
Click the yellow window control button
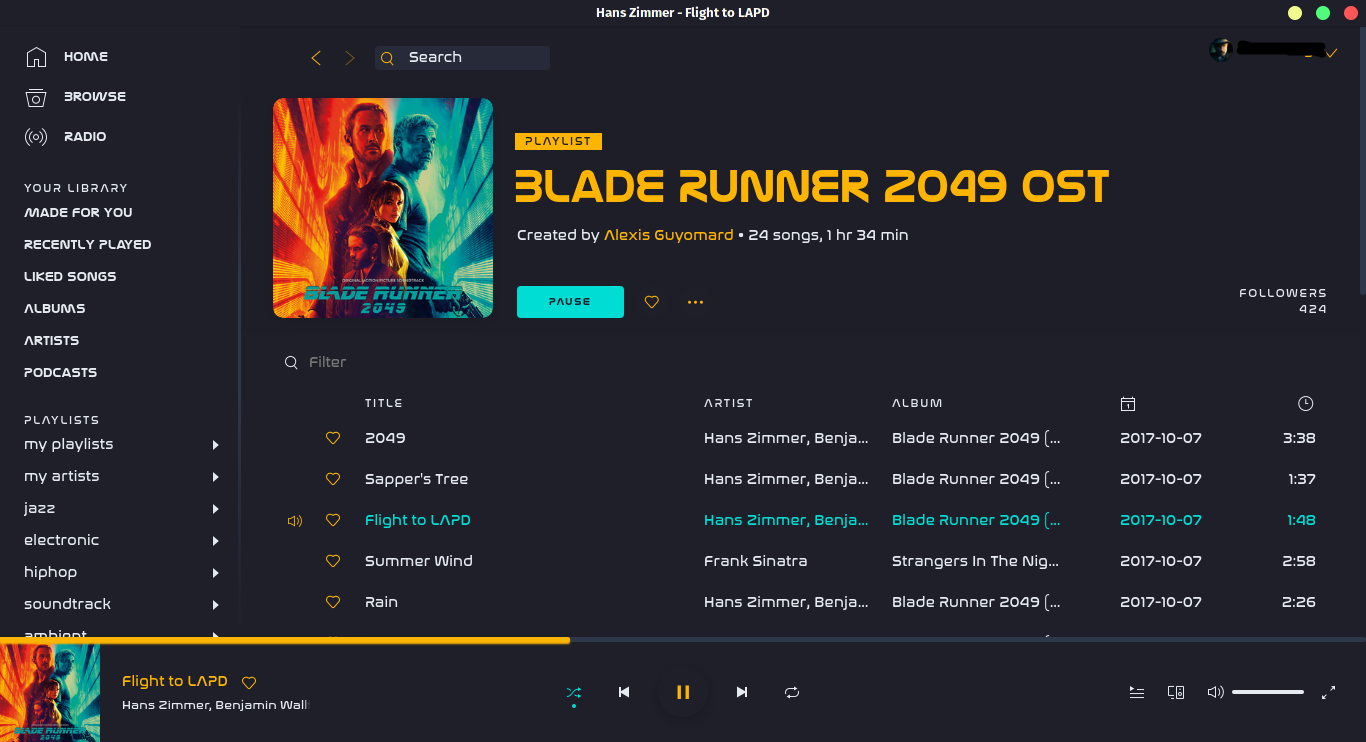click(x=1295, y=13)
